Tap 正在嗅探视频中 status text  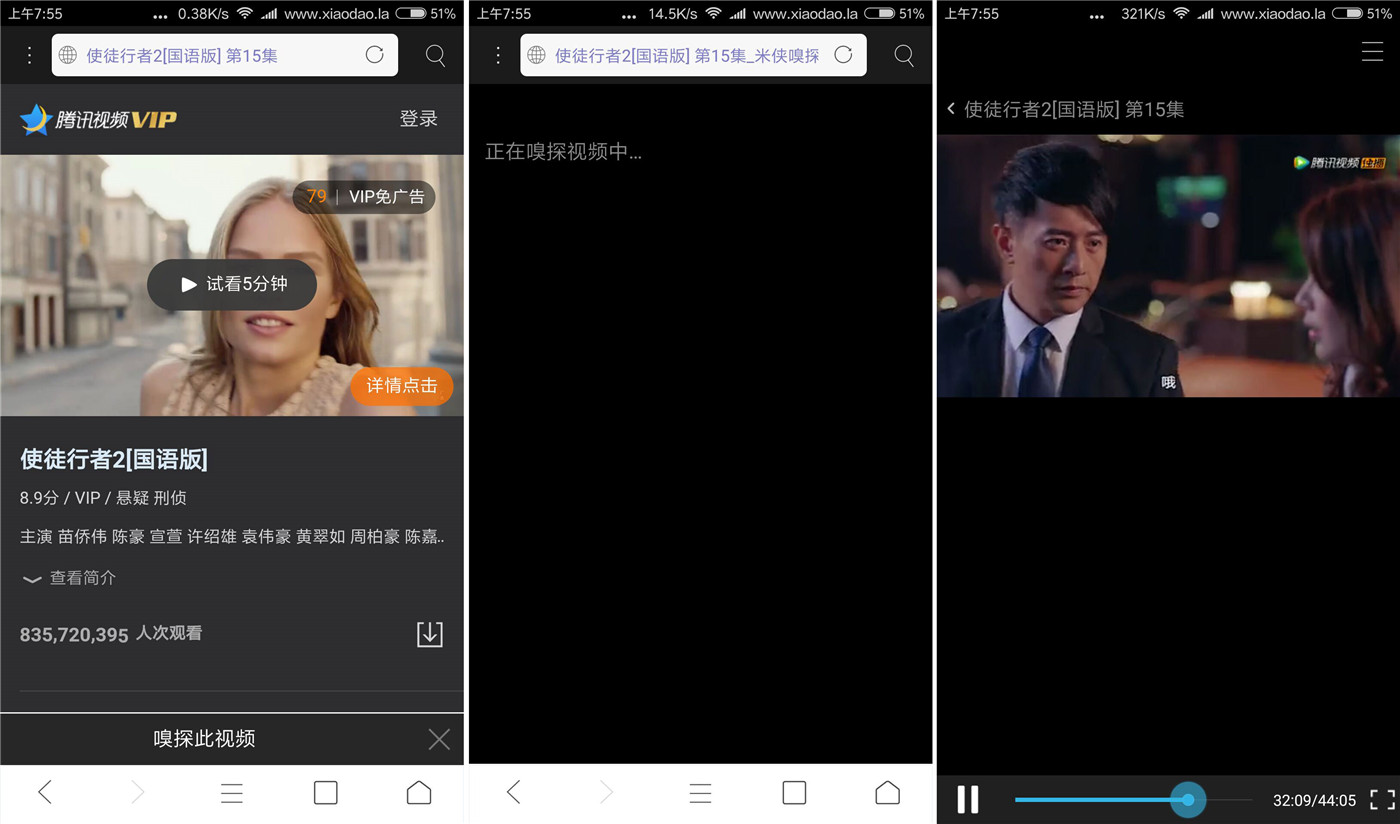(x=563, y=152)
